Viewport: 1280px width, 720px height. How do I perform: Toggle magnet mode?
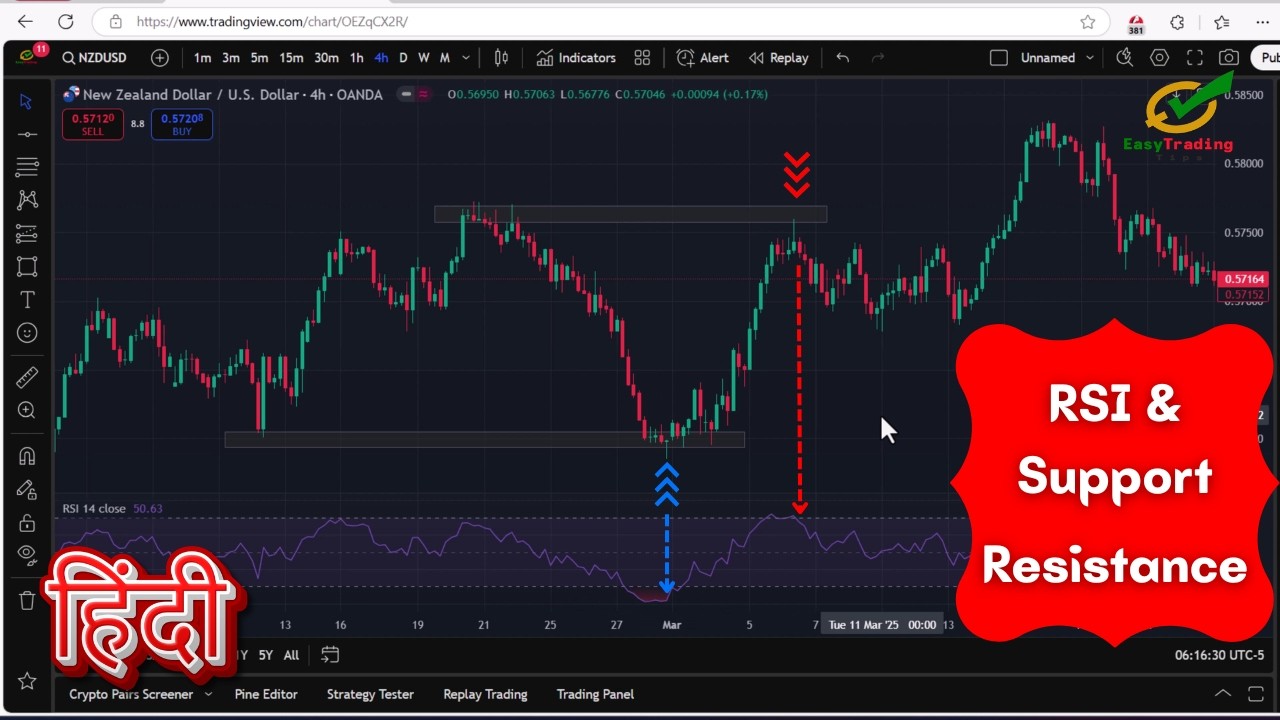pyautogui.click(x=27, y=456)
